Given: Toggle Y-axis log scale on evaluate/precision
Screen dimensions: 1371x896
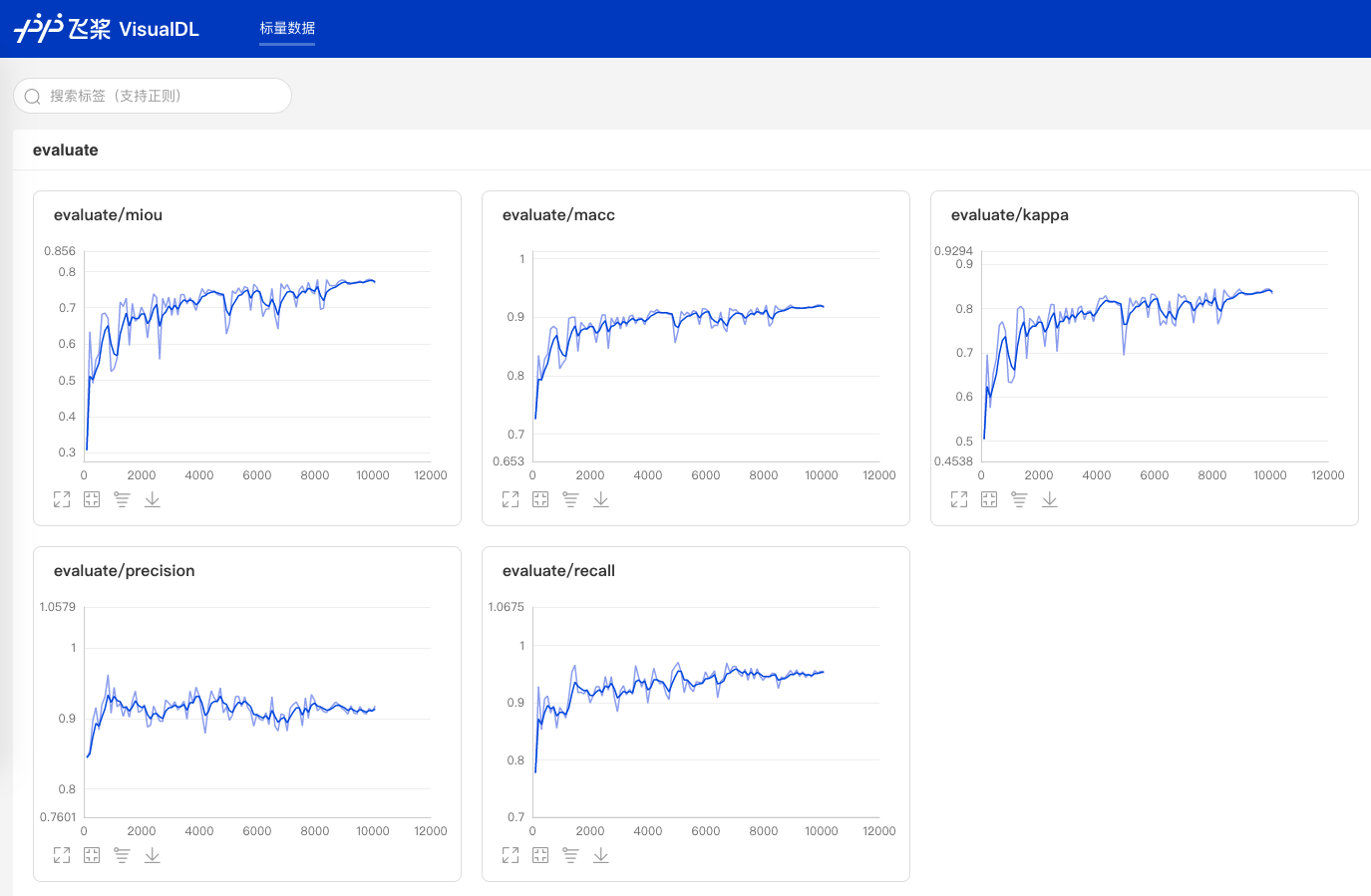Looking at the screenshot, I should (122, 855).
